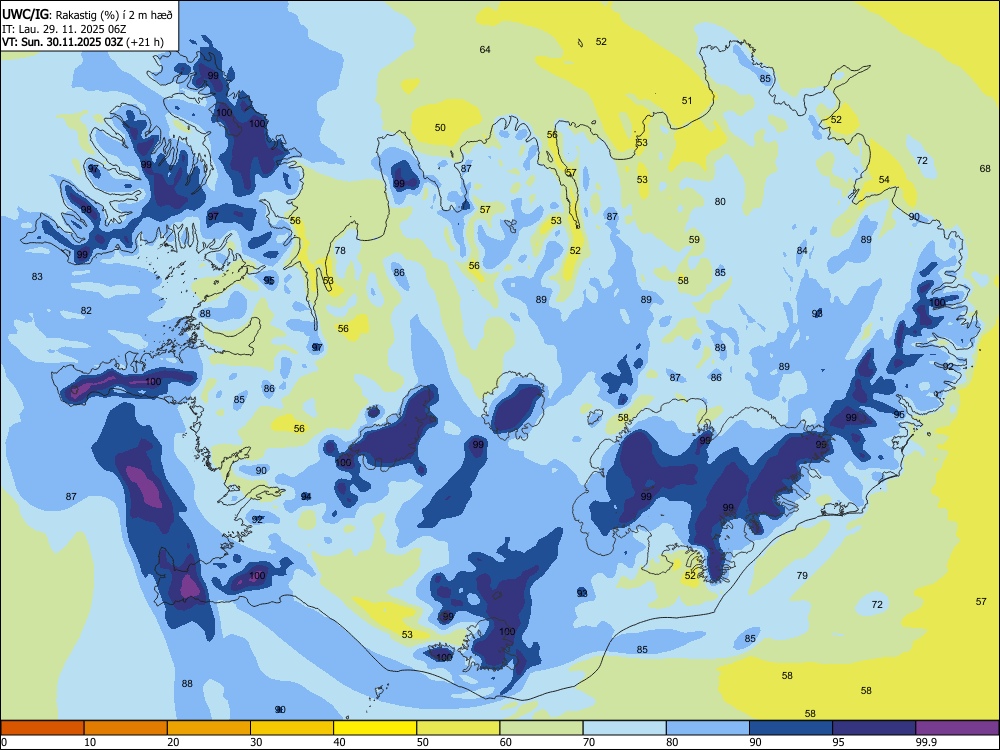Image resolution: width=1000 pixels, height=750 pixels.
Task: Click the light orange 20-30 legend swatch
Action: click(209, 728)
